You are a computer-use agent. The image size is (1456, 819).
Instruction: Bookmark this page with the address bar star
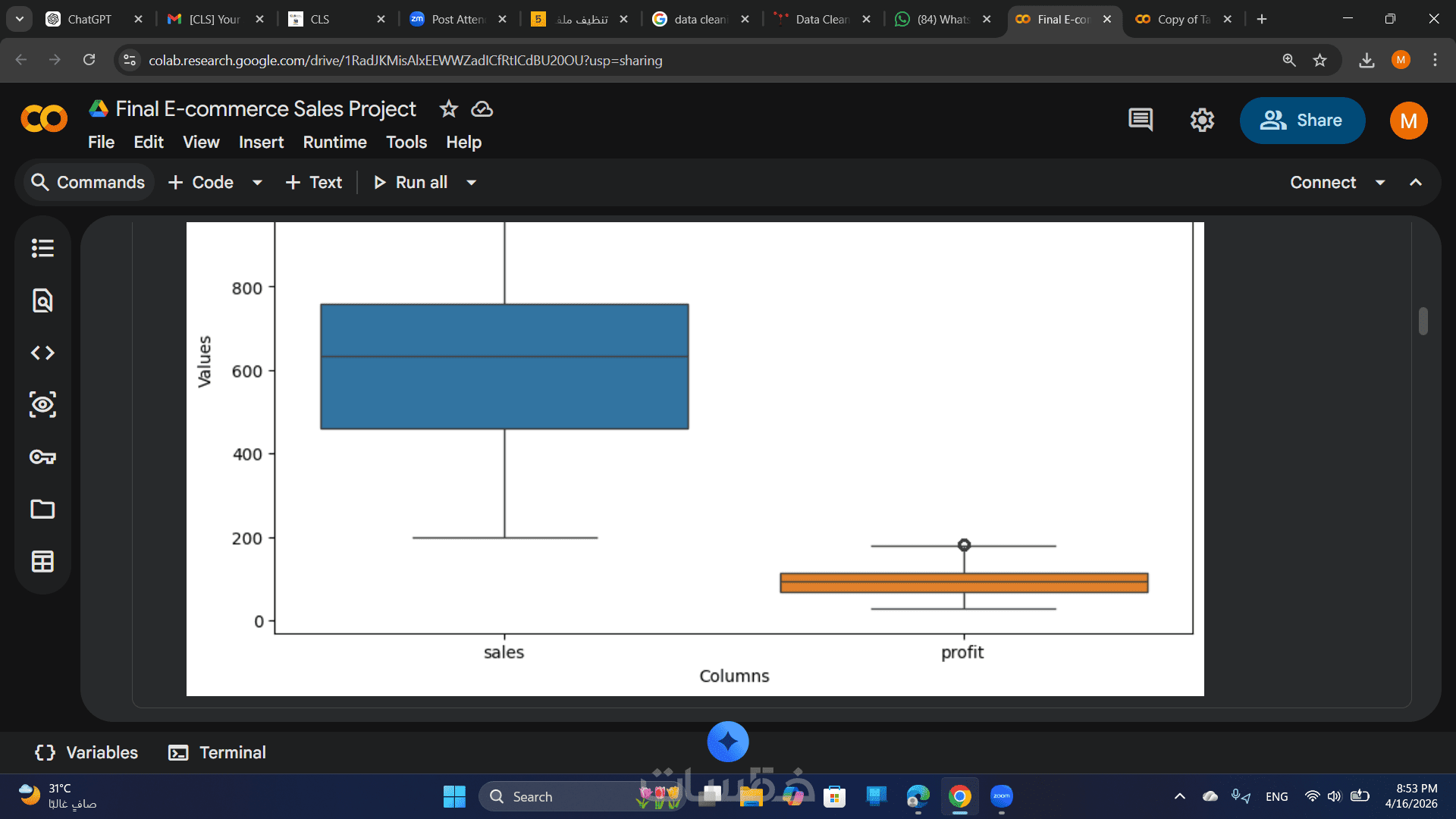(x=1319, y=60)
